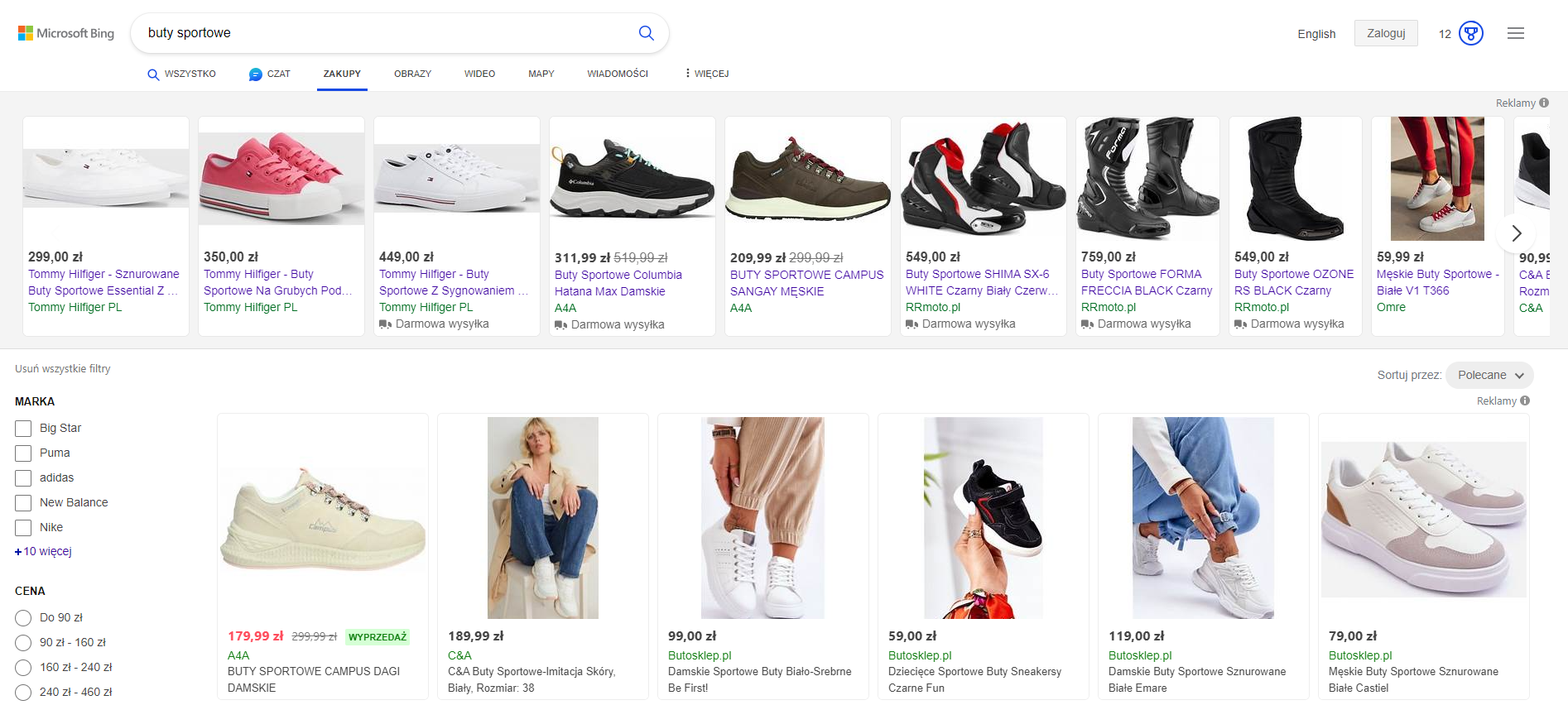Open the pink Tommy Hilfiger sneaker thumbnail
The height and width of the screenshot is (705, 1568).
pos(281,175)
